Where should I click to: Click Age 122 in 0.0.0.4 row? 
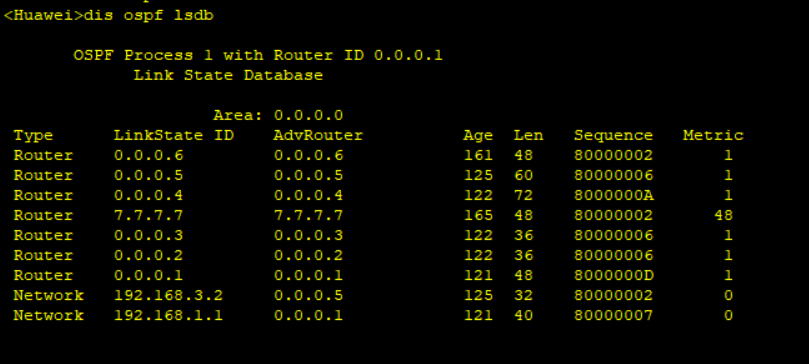(478, 196)
